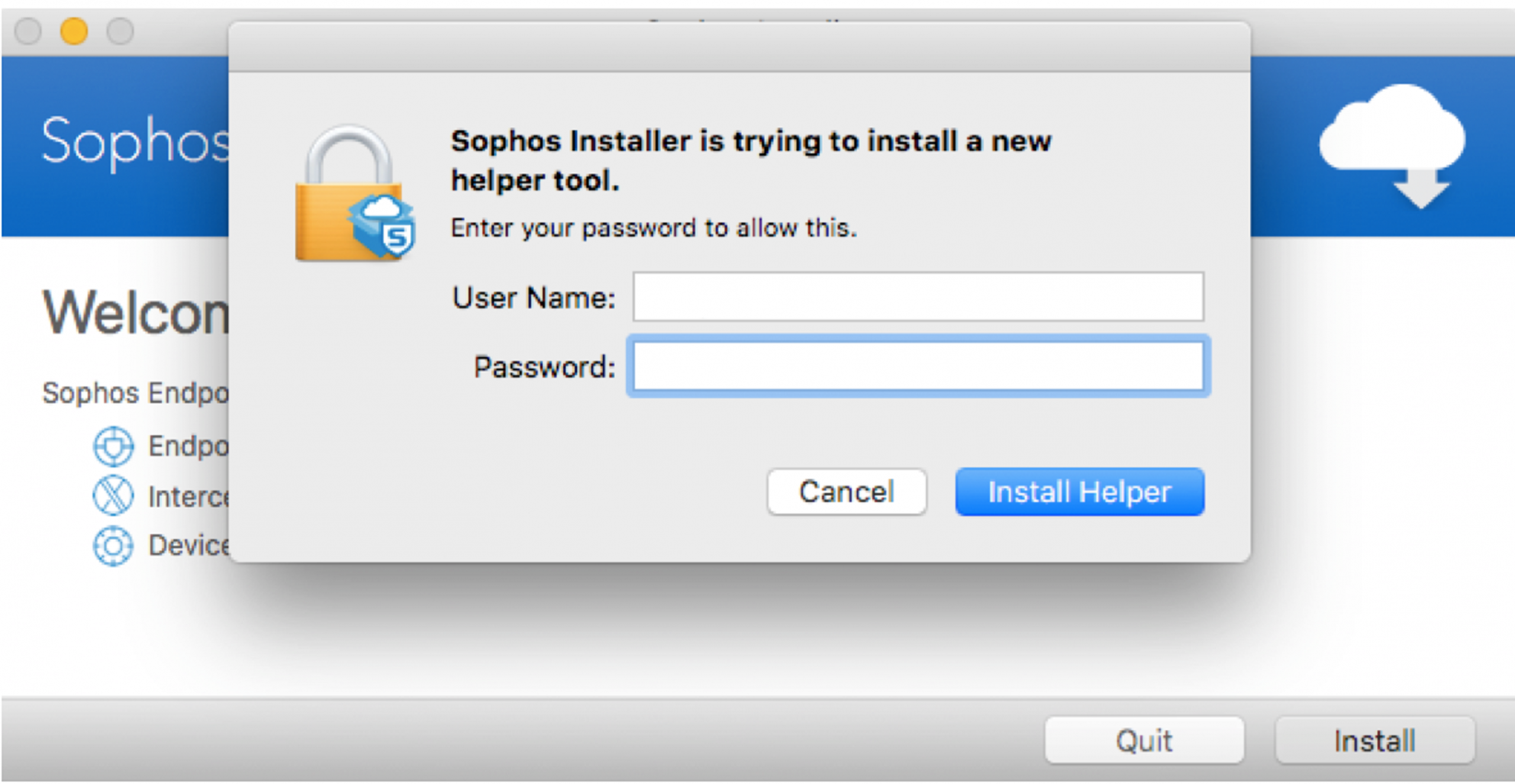Click the greyed-out close window button
The image size is (1515, 784).
click(x=28, y=31)
